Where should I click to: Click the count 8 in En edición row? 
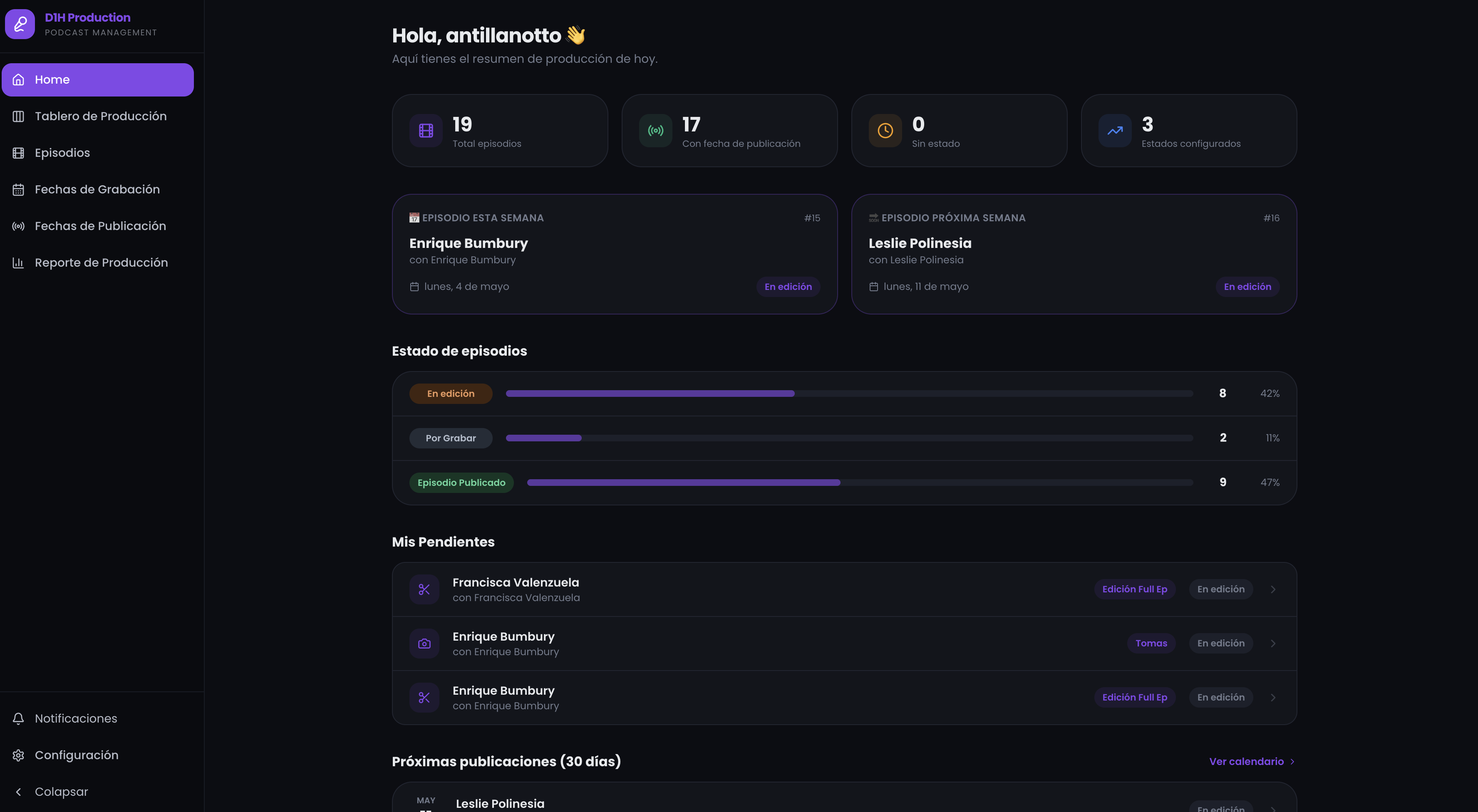pyautogui.click(x=1223, y=394)
